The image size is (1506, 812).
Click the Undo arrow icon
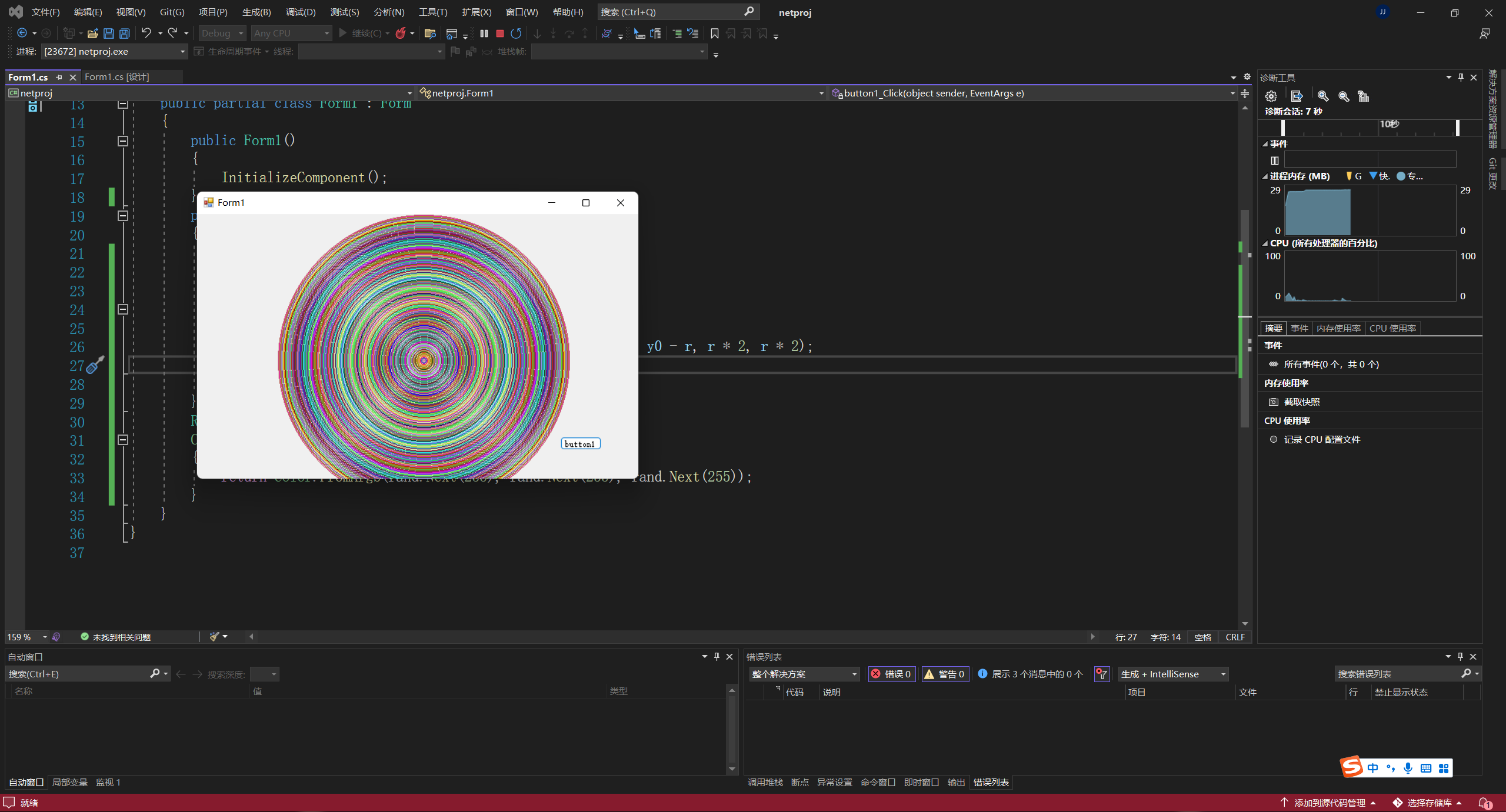point(146,34)
